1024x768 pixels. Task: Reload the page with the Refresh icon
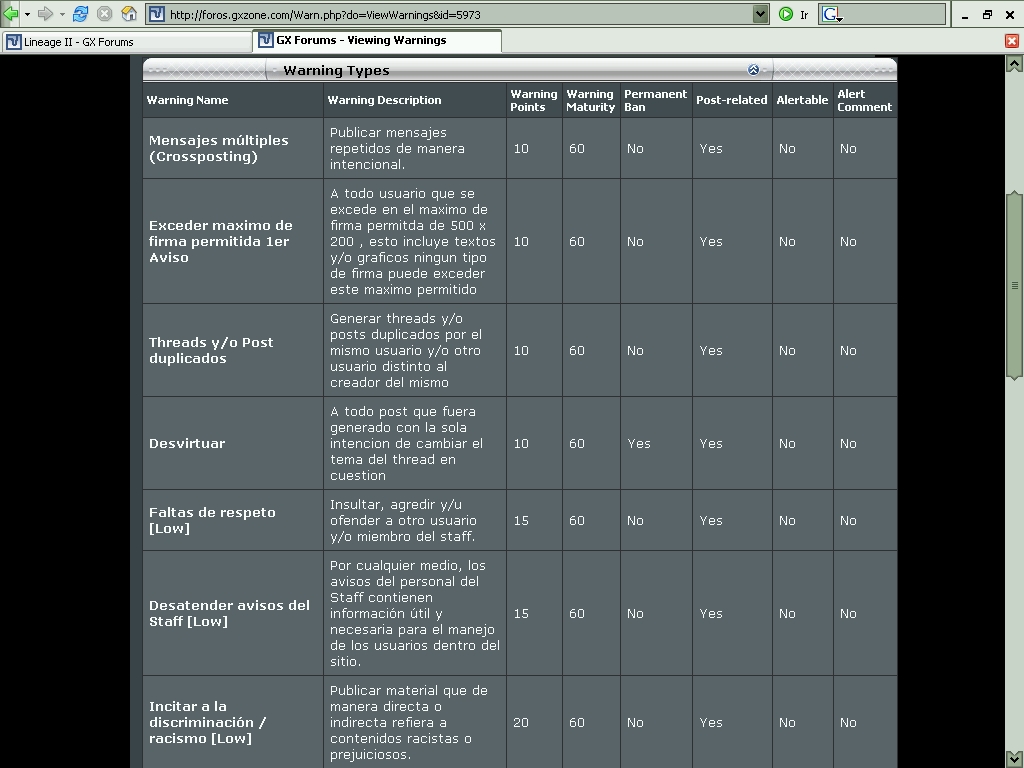80,14
